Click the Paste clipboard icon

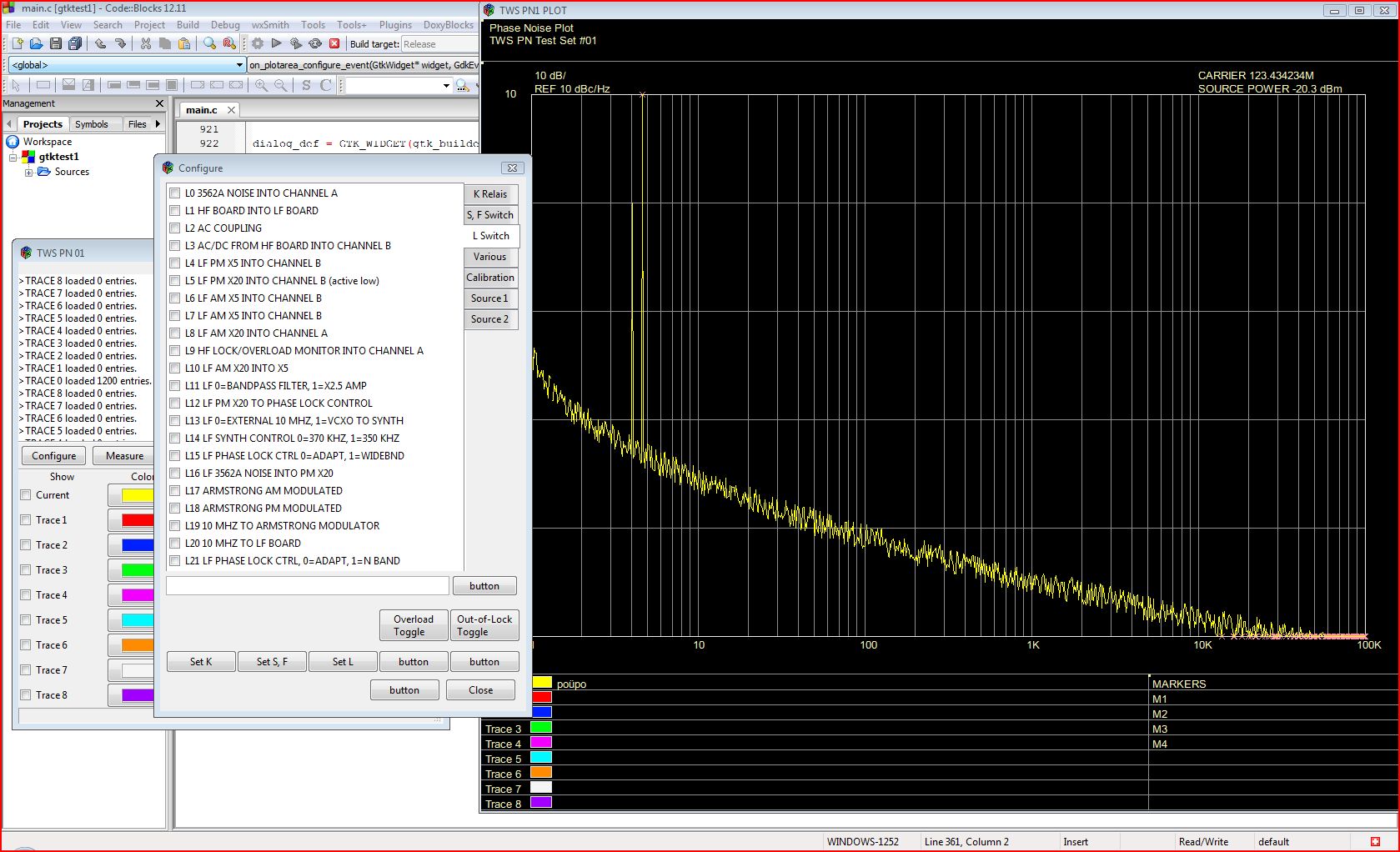tap(184, 43)
